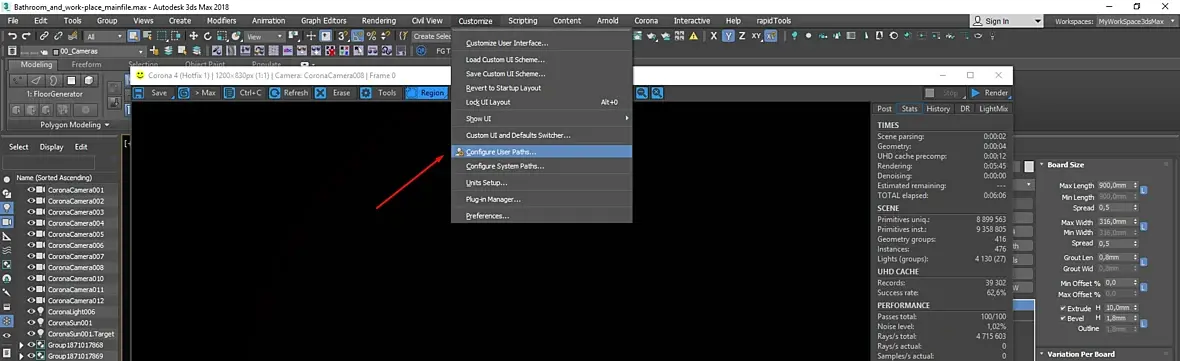This screenshot has height=361, width=1180.
Task: Toggle the Bevel checkbox
Action: 1063,318
